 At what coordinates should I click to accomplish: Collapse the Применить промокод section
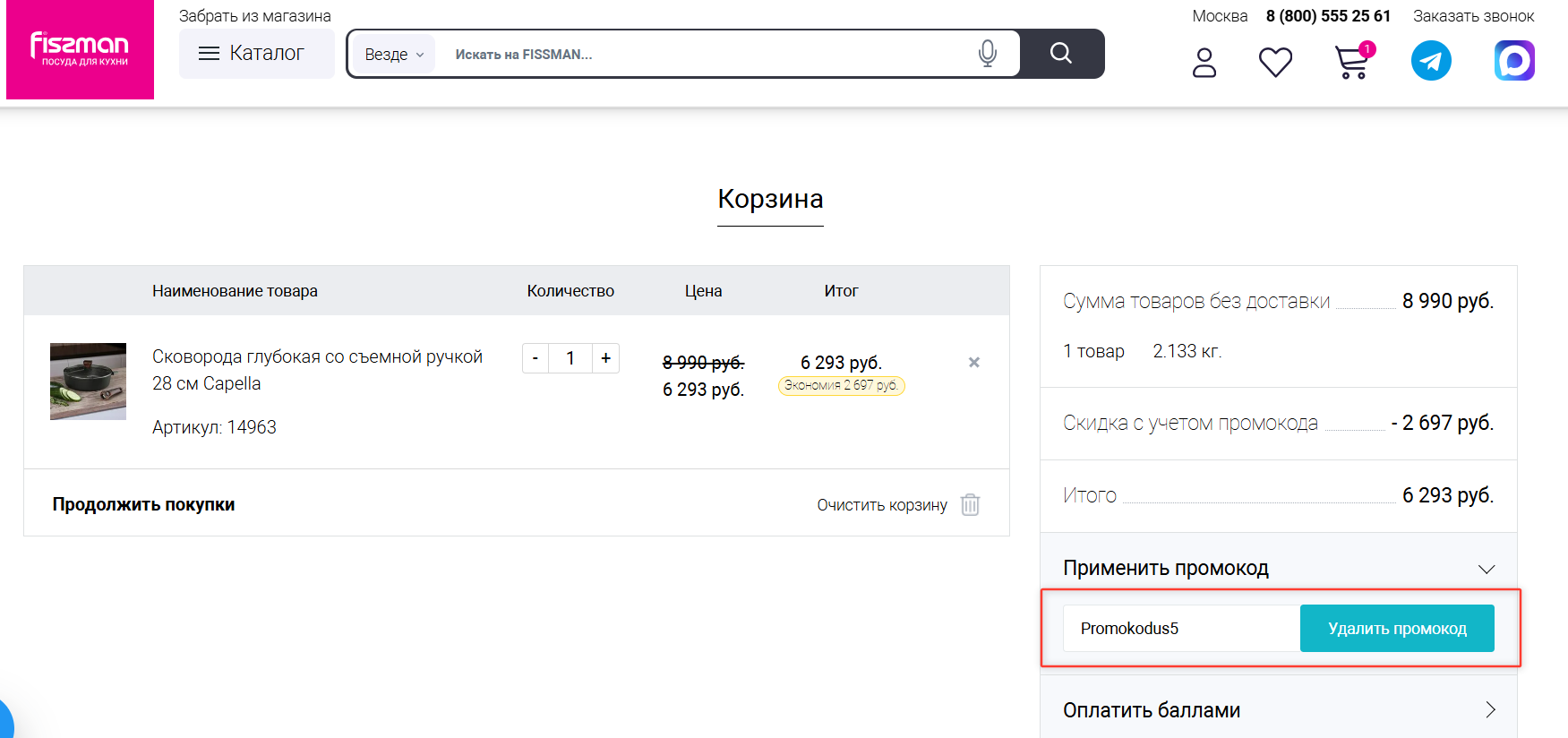[1278, 568]
